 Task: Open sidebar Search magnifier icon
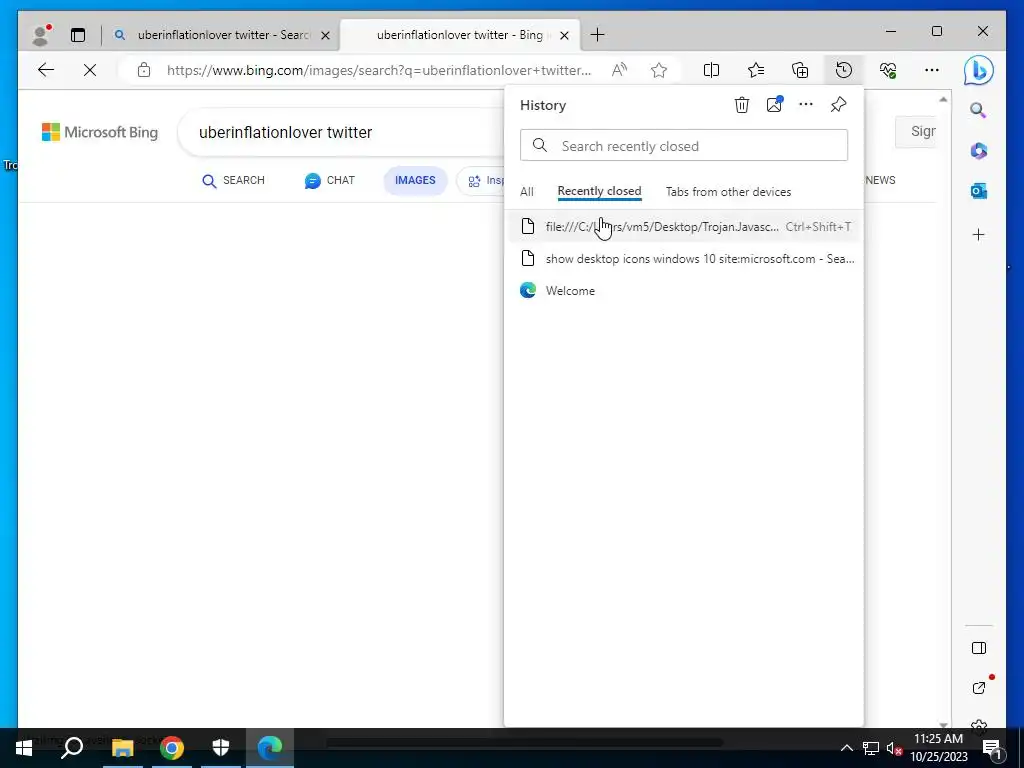[x=978, y=110]
